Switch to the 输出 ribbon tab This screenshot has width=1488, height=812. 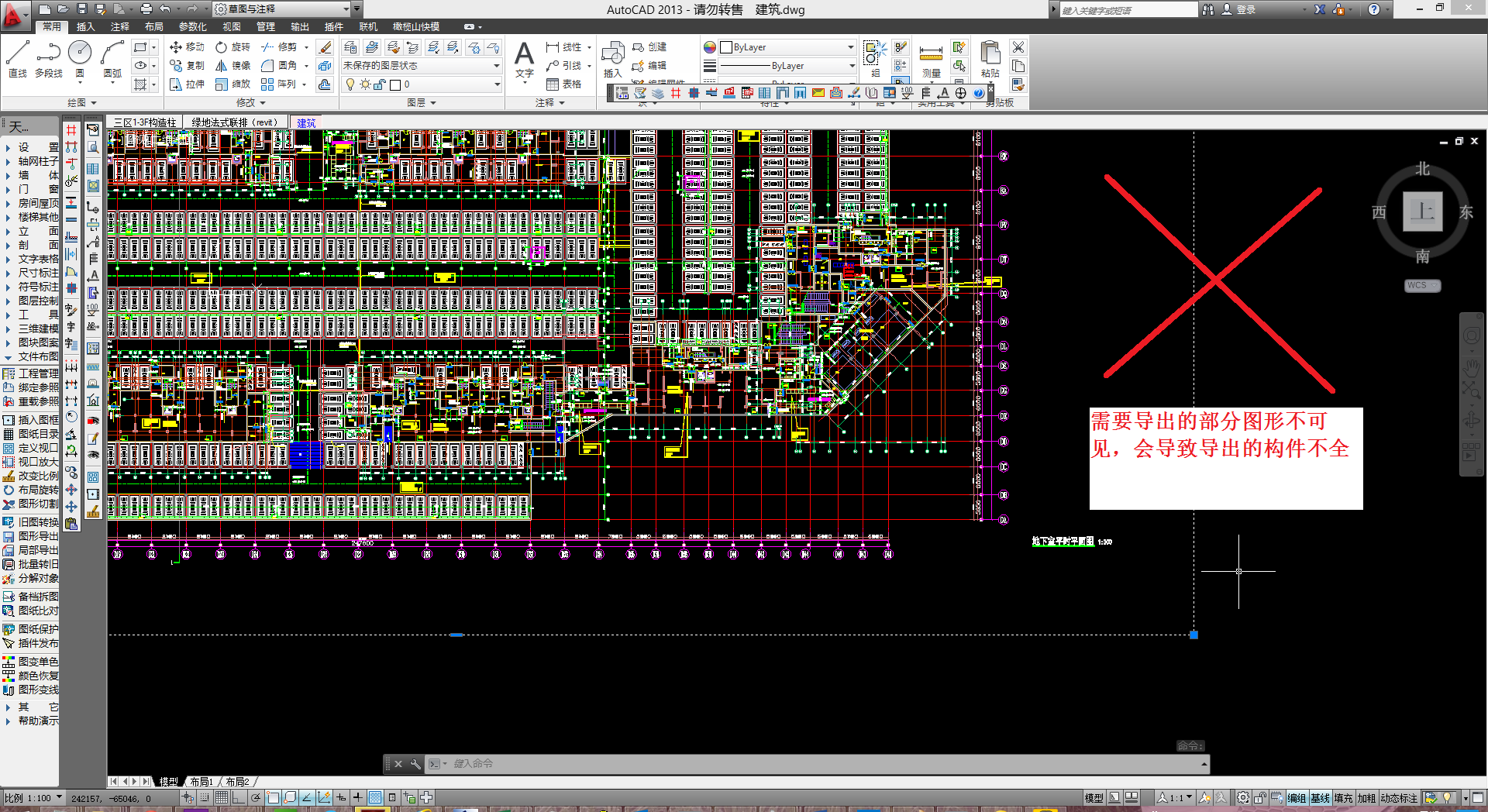(300, 26)
